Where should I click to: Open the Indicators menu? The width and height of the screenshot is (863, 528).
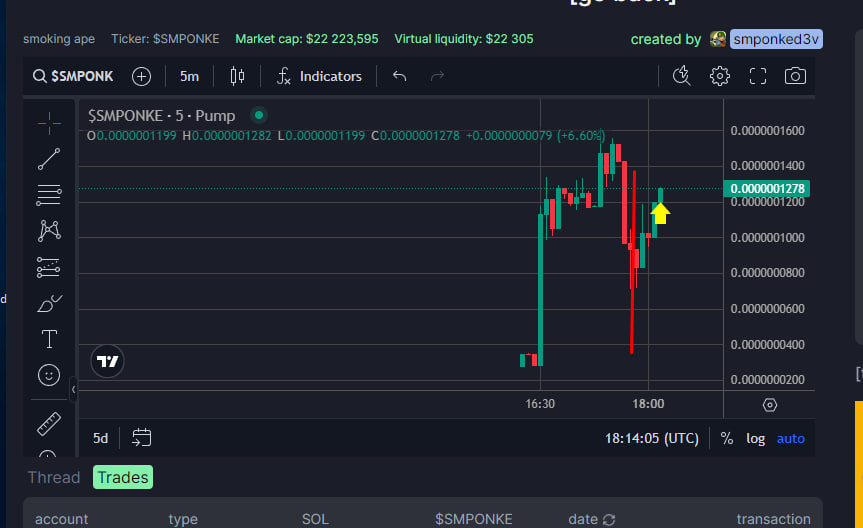(319, 76)
